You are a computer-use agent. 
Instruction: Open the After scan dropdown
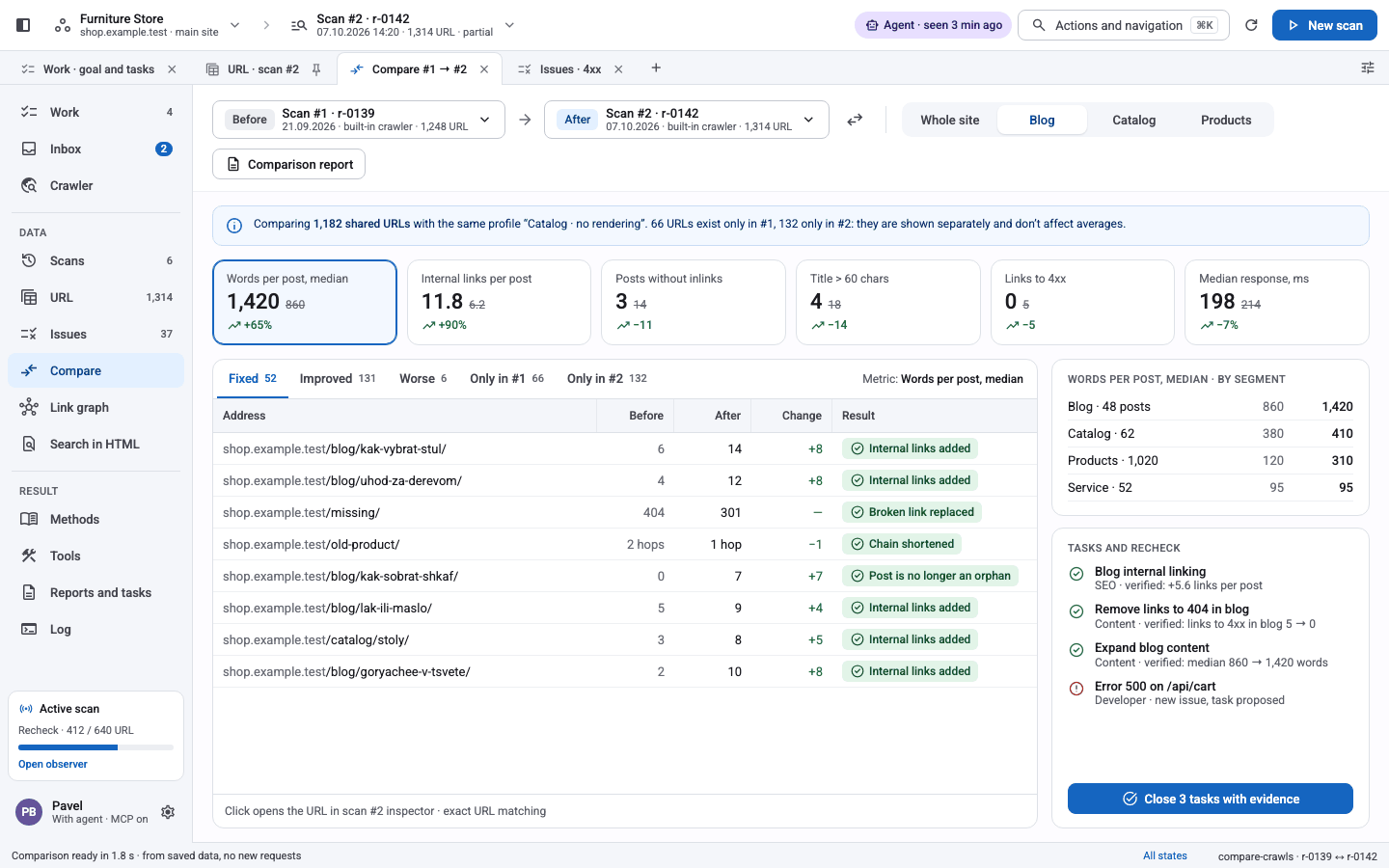click(x=687, y=120)
